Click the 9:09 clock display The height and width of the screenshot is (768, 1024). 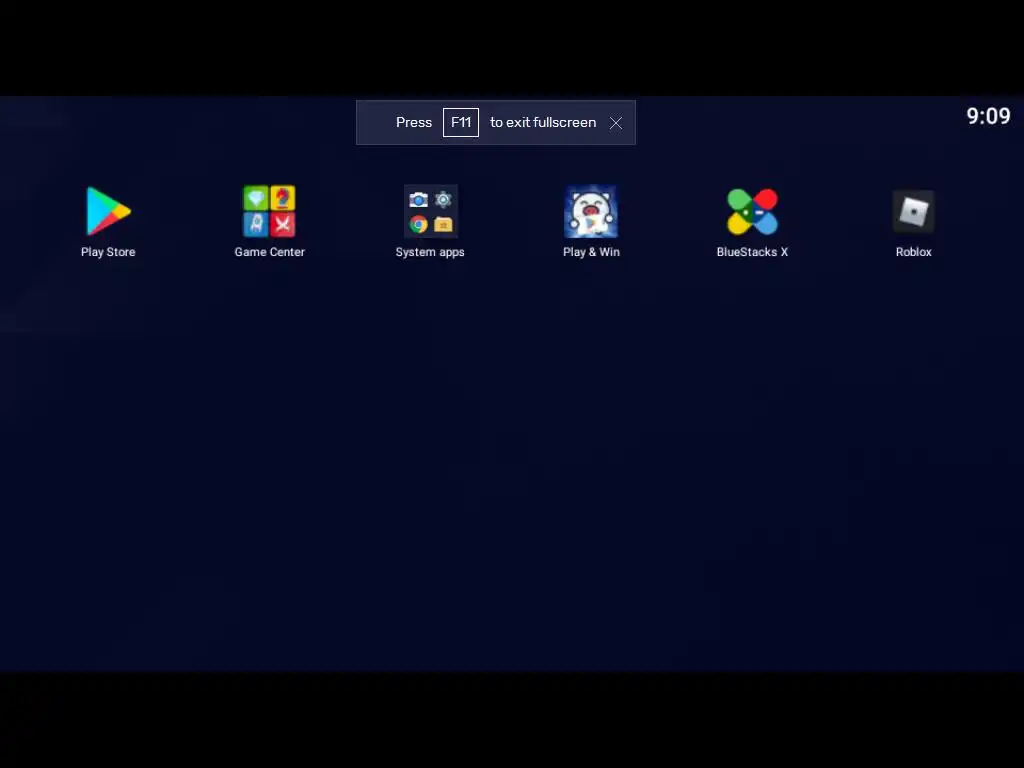988,116
